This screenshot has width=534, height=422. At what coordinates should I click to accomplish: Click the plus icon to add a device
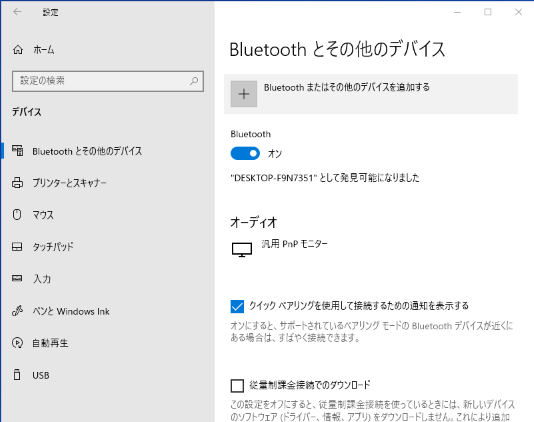(x=244, y=94)
